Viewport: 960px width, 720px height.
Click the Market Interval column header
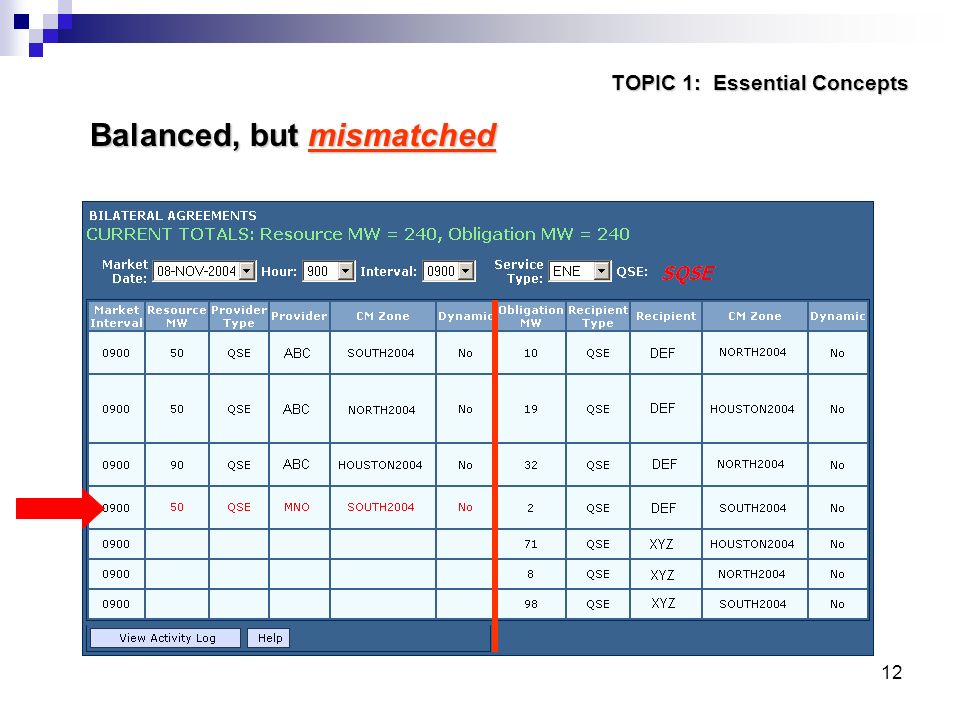click(116, 316)
